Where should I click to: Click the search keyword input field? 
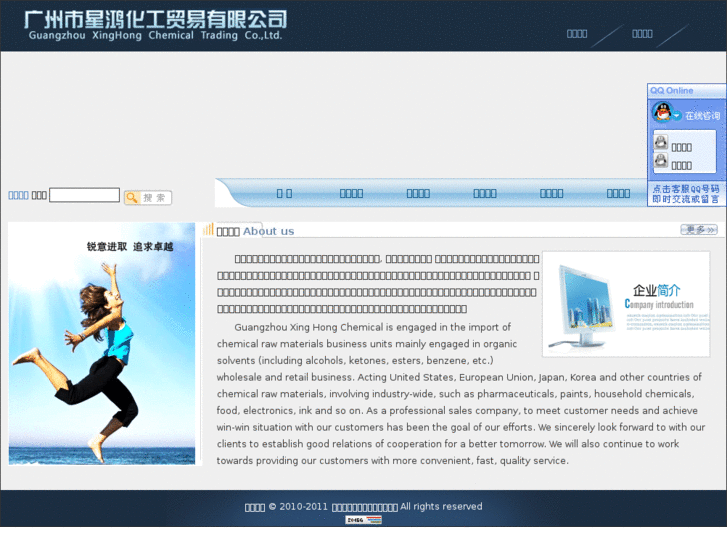(x=84, y=195)
